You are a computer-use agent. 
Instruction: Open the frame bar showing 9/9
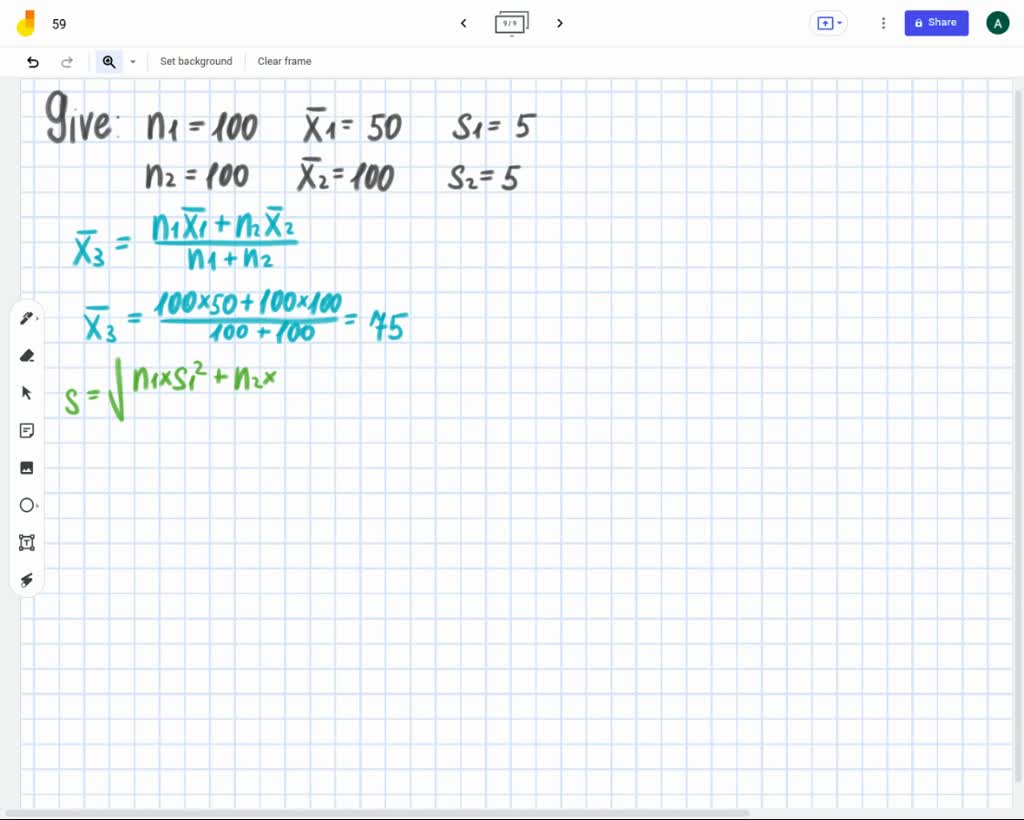pyautogui.click(x=511, y=23)
